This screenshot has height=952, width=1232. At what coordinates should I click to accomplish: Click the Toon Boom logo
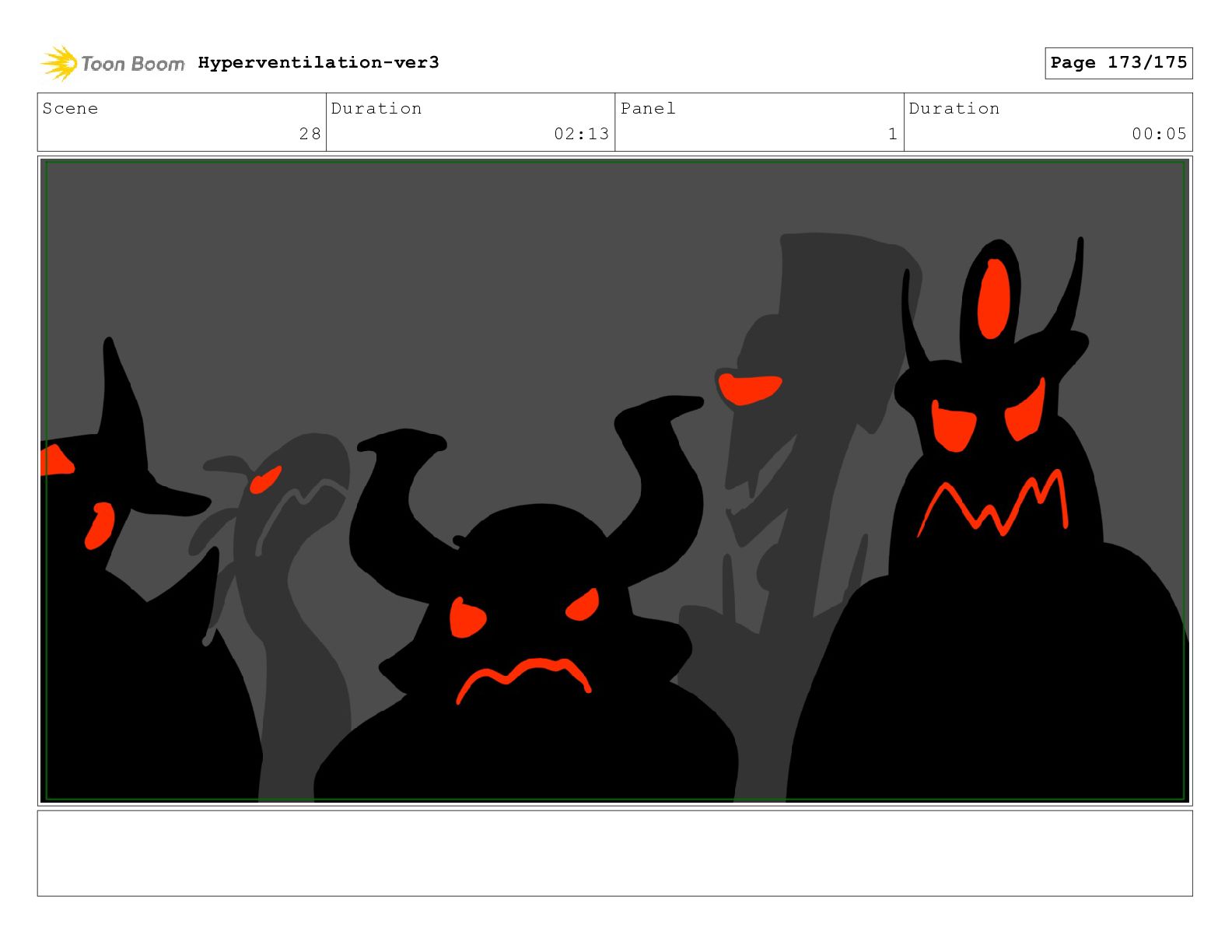113,63
